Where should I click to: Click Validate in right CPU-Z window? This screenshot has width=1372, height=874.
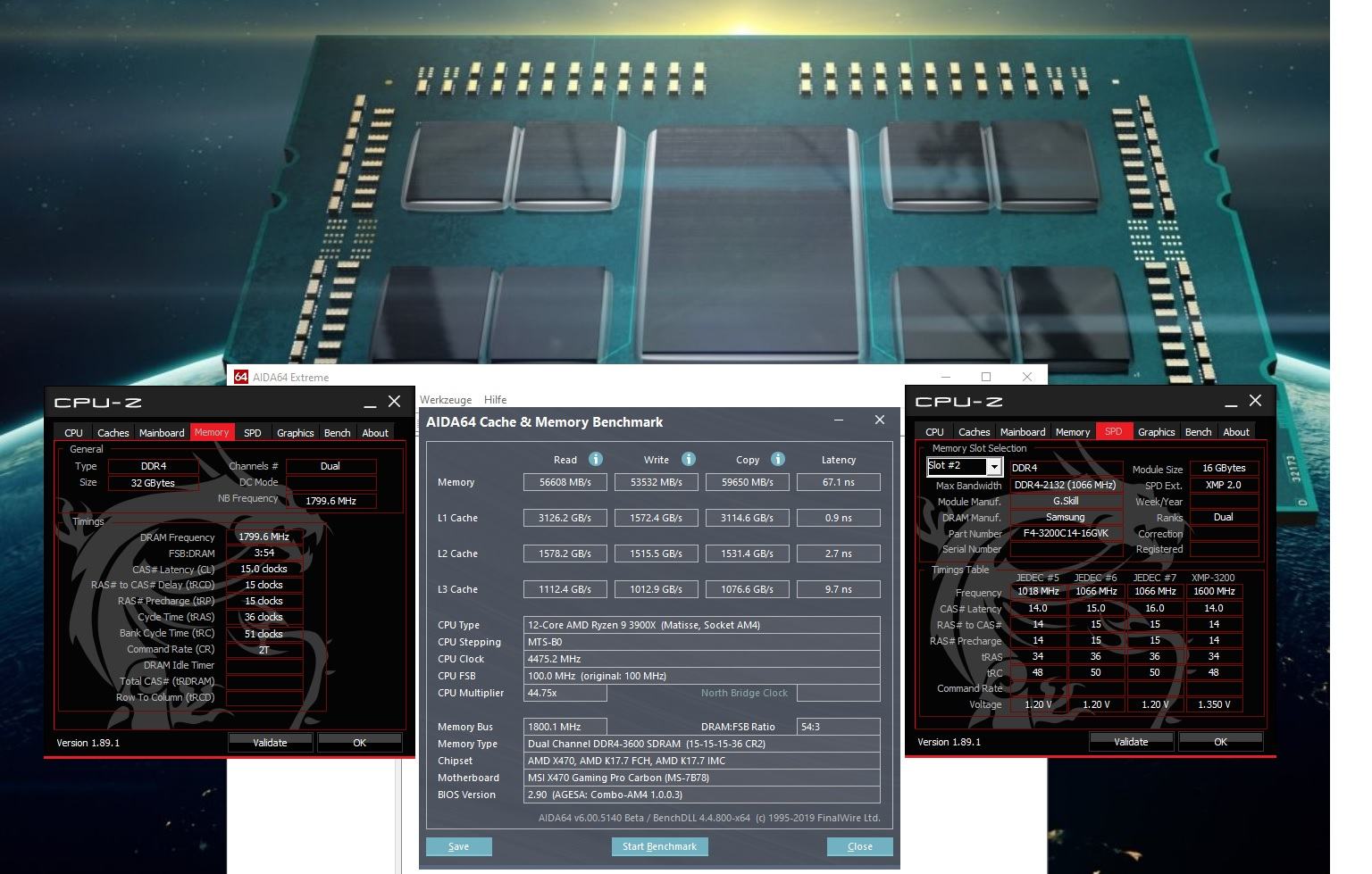click(x=1131, y=741)
